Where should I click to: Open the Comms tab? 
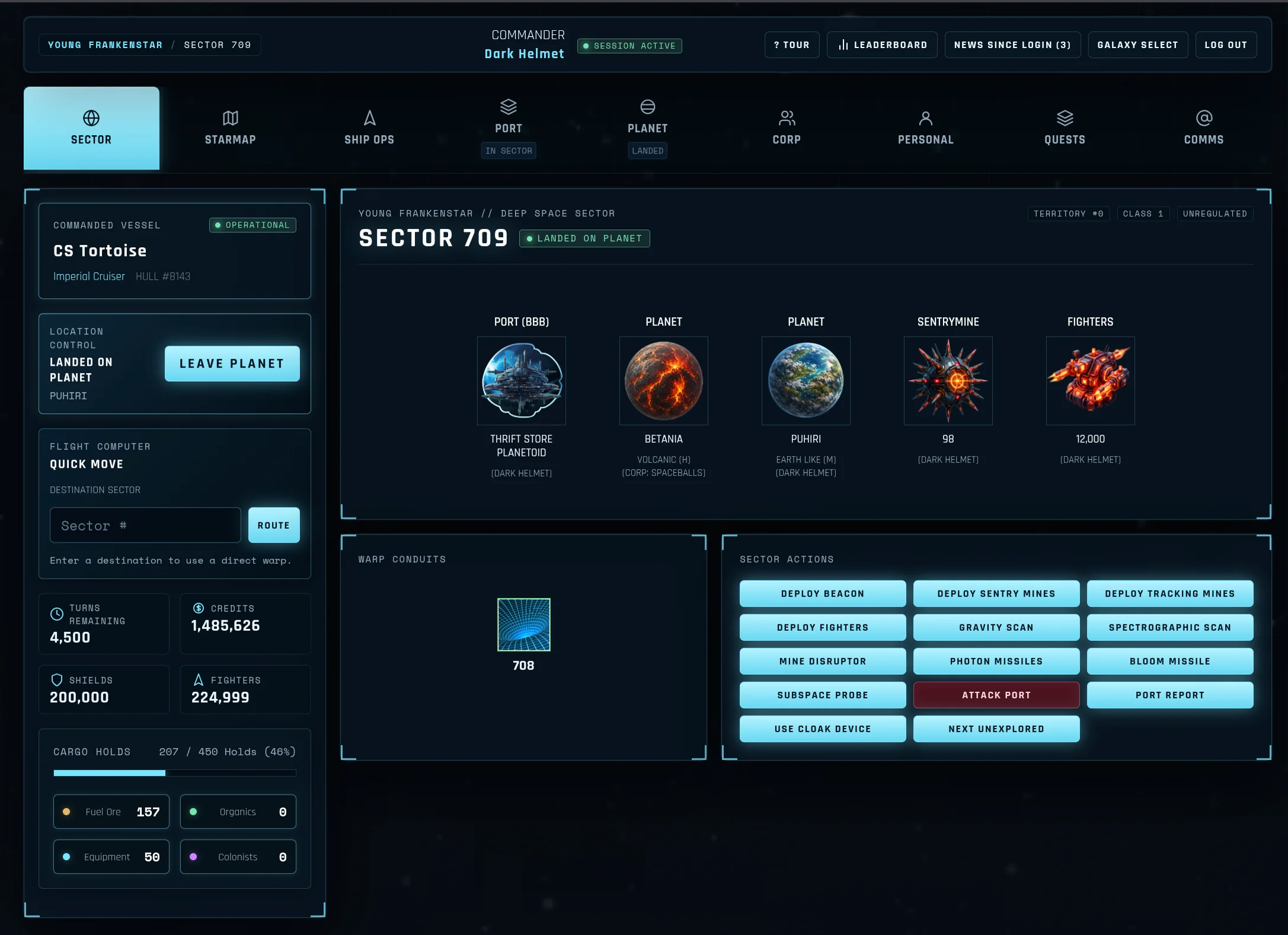coord(1204,128)
